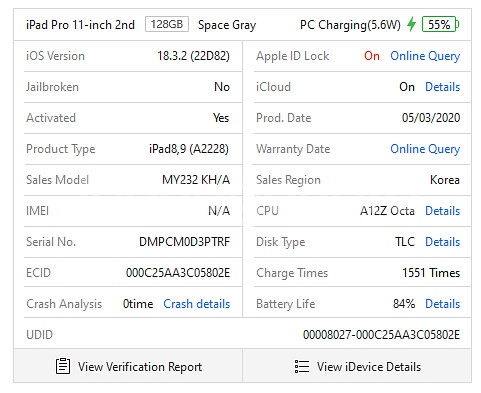The width and height of the screenshot is (481, 393).
Task: Click the green charging lightning bolt icon
Action: [412, 24]
